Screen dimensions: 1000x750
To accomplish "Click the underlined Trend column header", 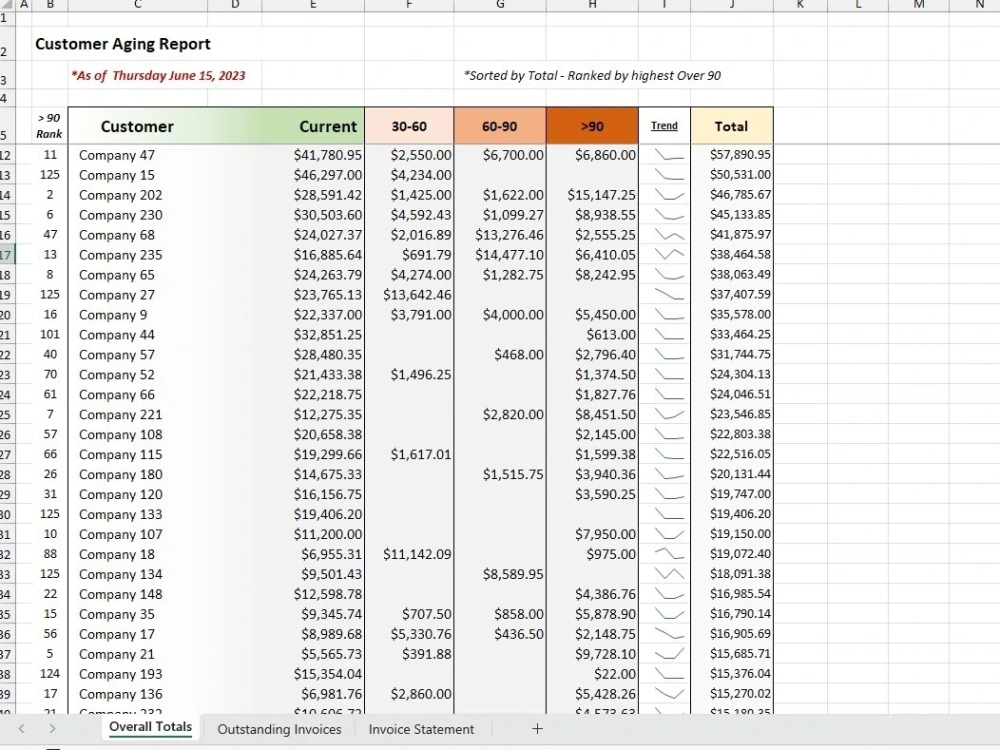I will coord(665,126).
